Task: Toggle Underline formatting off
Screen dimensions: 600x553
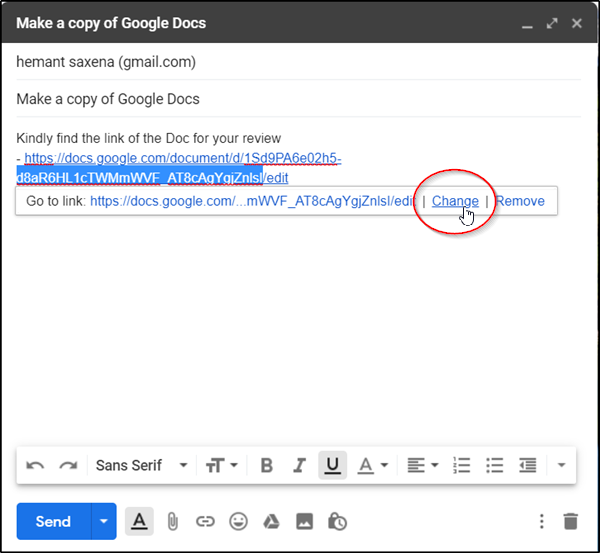Action: [333, 465]
